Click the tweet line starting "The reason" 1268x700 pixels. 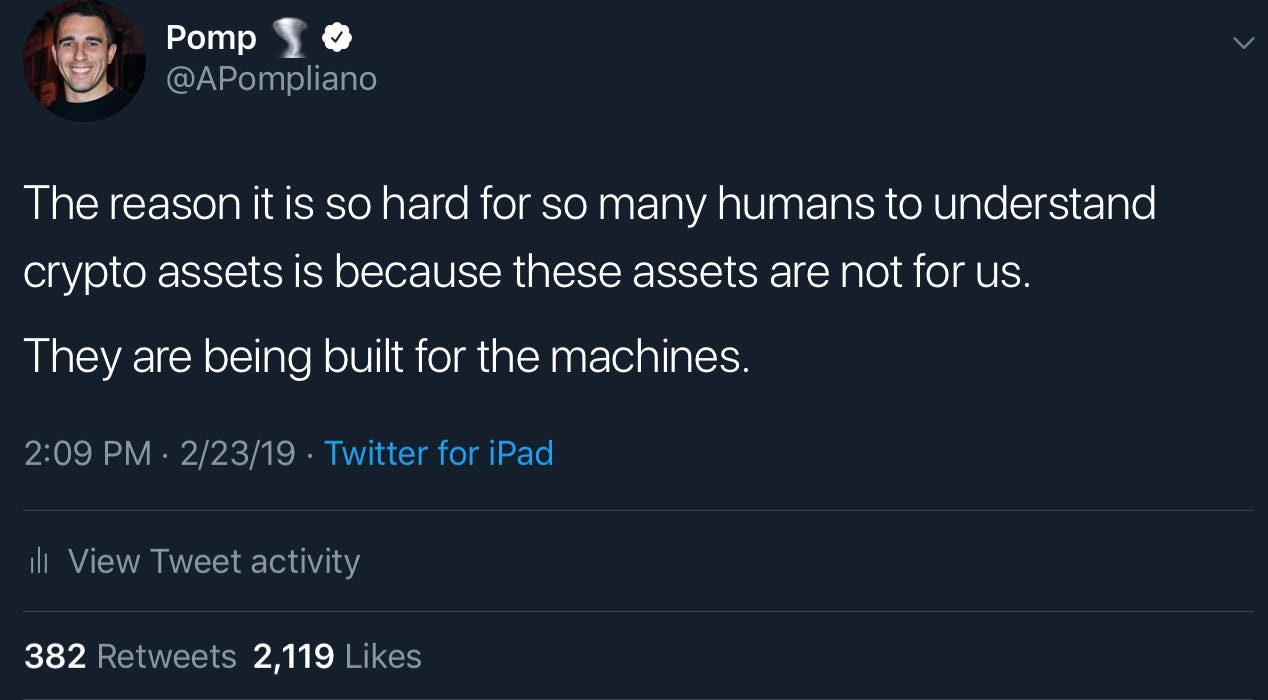point(589,204)
